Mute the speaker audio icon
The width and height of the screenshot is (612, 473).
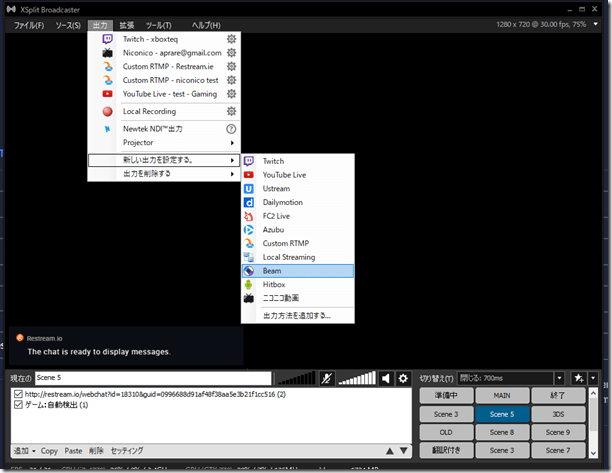pyautogui.click(x=386, y=378)
